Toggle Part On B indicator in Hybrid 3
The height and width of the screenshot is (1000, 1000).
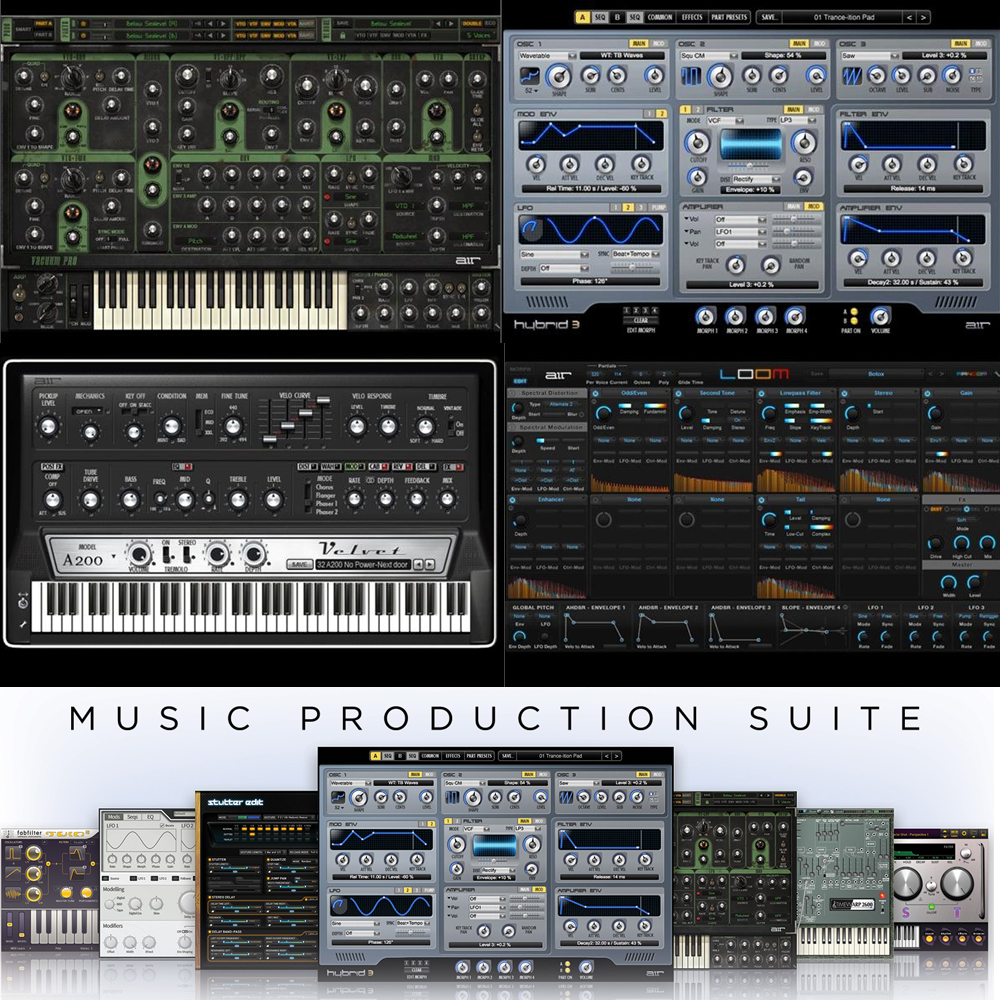pos(854,321)
